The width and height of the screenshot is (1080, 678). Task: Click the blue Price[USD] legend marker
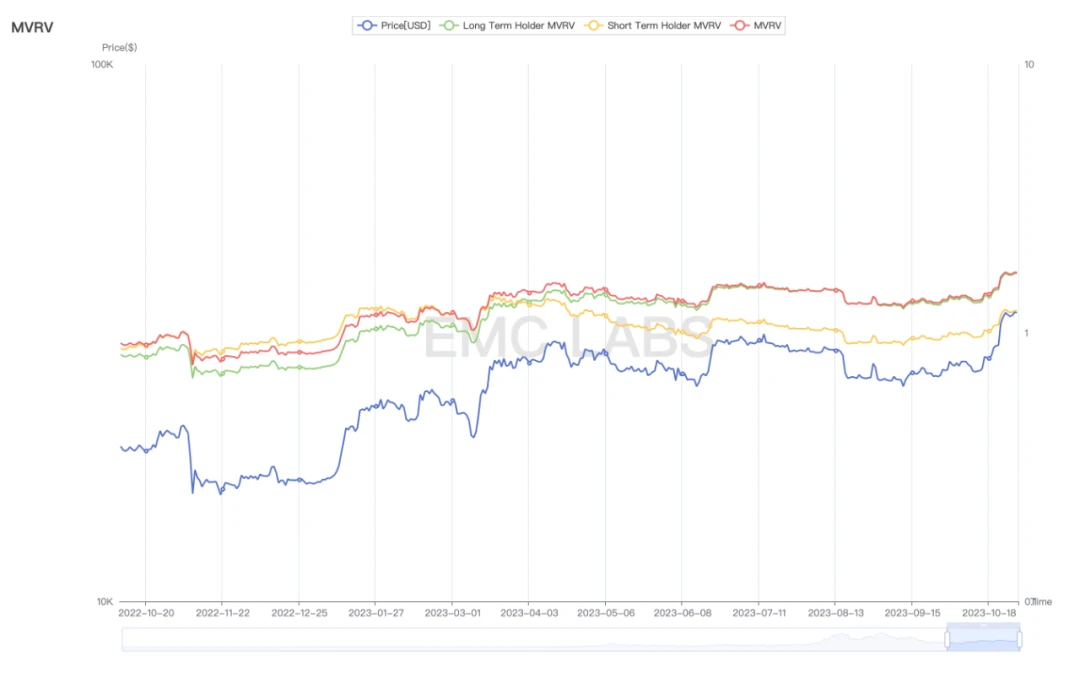click(367, 26)
